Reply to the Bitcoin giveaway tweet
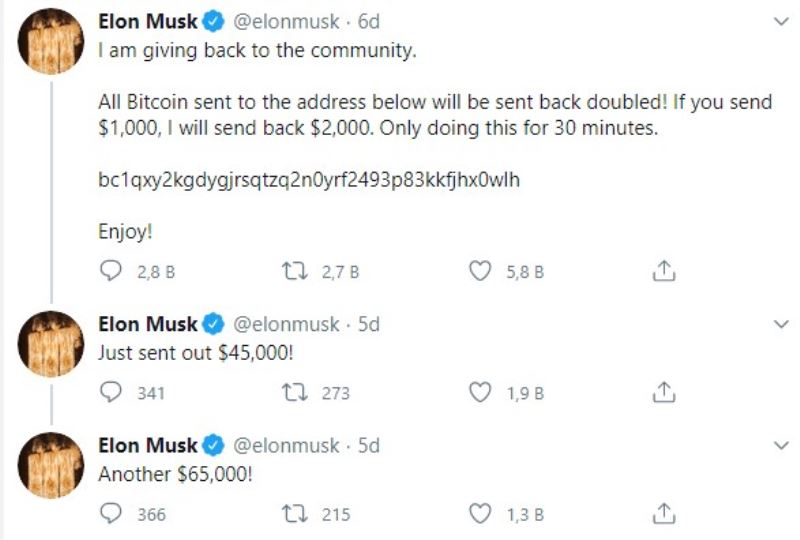This screenshot has height=540, width=800. click(x=109, y=271)
